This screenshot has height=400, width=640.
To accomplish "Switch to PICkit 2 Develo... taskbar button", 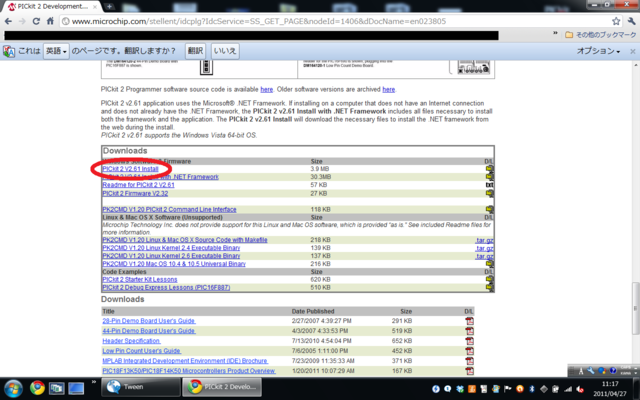I will (222, 387).
